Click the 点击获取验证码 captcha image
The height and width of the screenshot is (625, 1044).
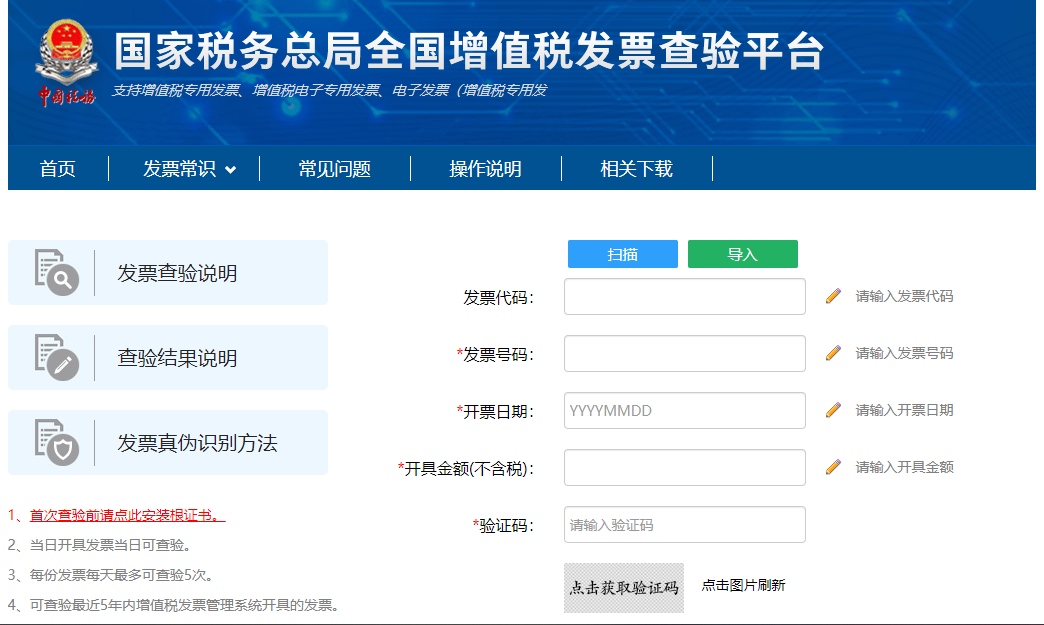tap(624, 588)
